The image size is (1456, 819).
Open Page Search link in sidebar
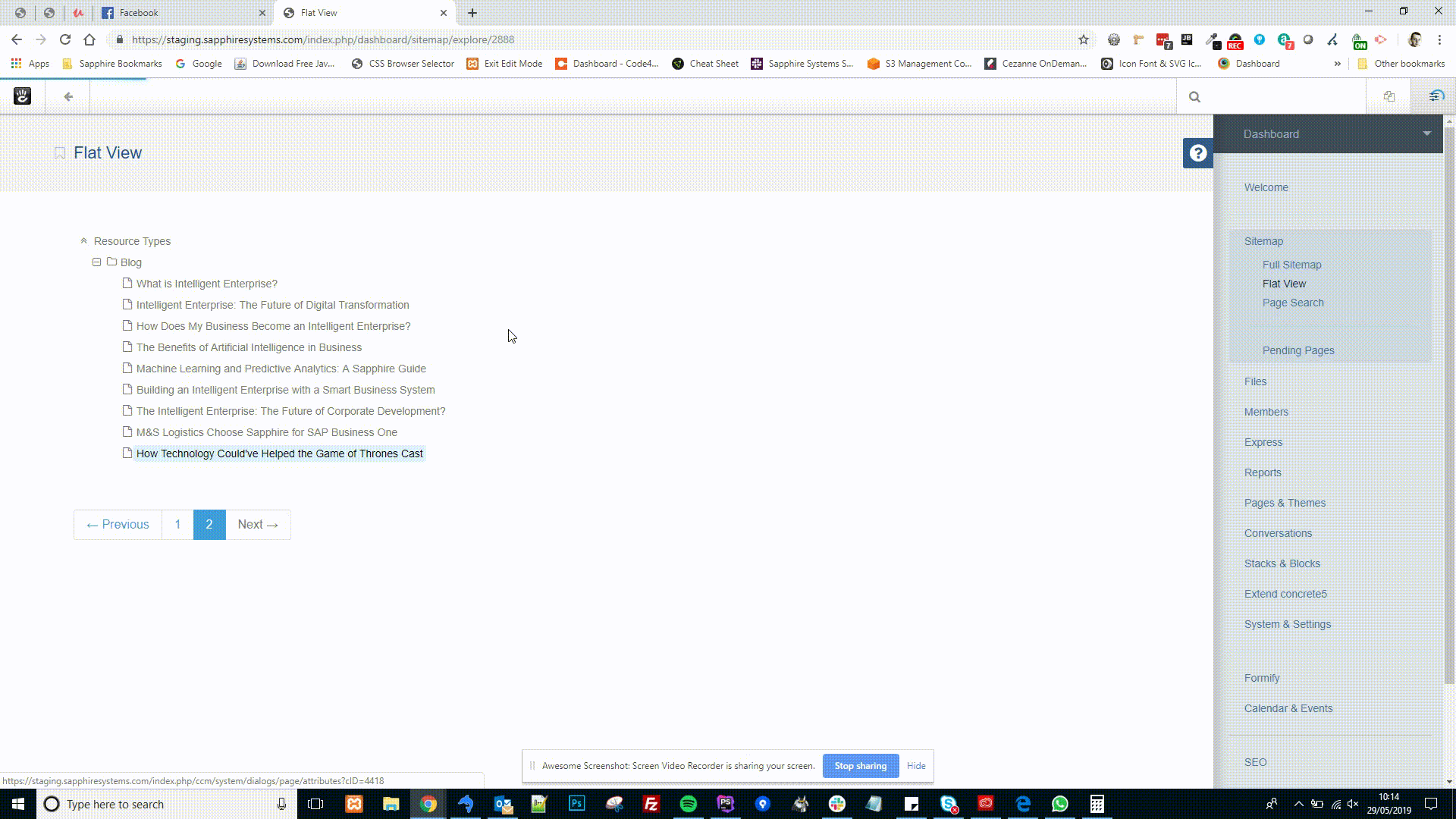1292,303
